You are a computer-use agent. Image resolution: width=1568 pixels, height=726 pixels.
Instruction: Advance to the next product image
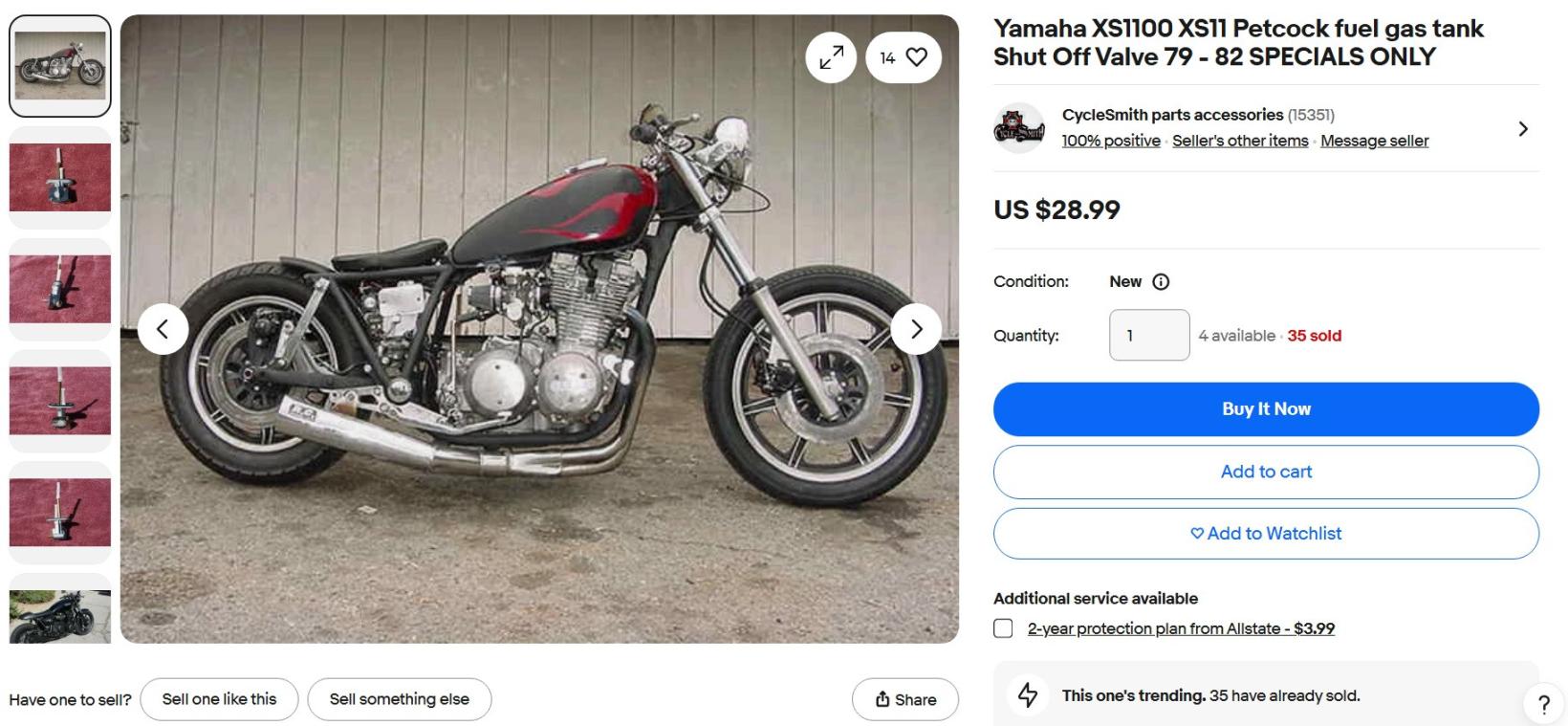tap(916, 329)
